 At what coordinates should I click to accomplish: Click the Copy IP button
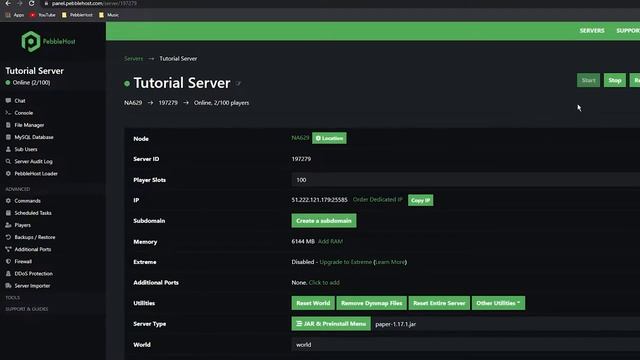pos(420,200)
